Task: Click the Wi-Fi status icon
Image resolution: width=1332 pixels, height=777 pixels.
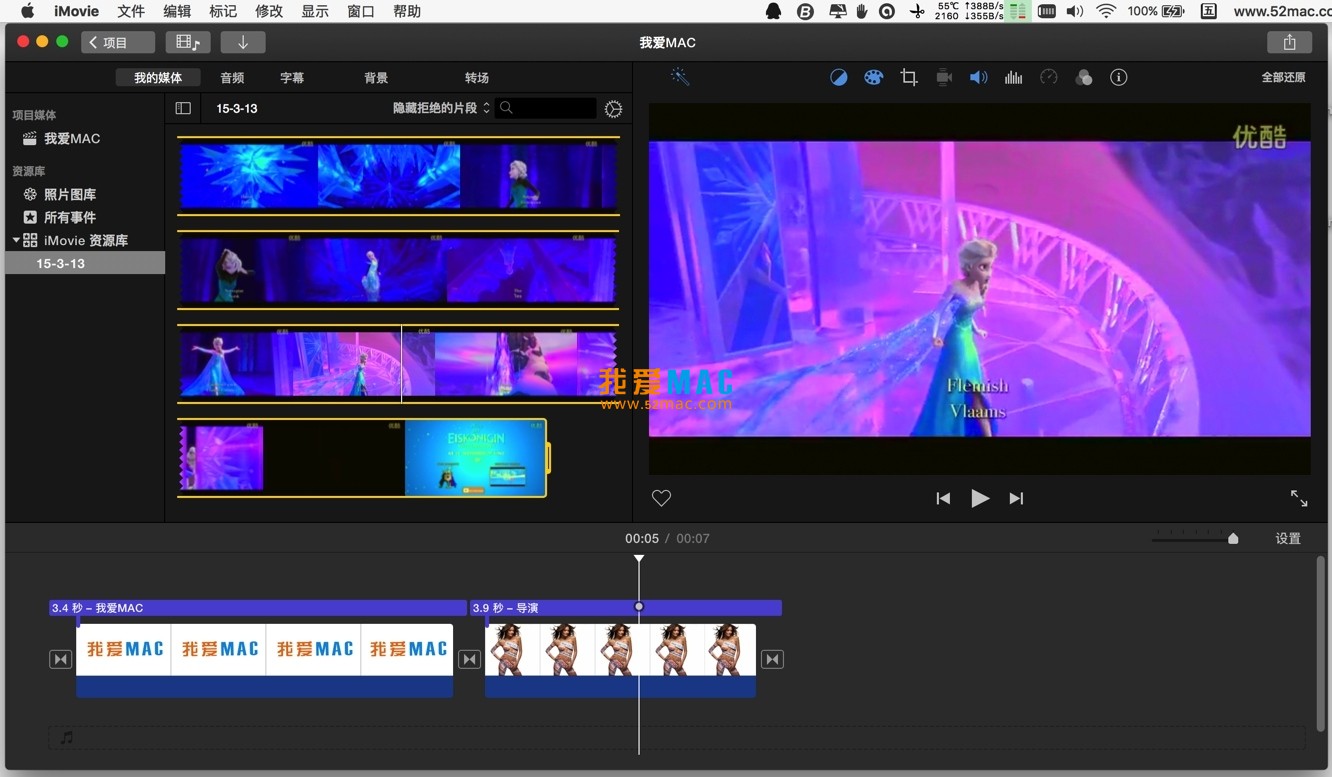Action: [1105, 11]
